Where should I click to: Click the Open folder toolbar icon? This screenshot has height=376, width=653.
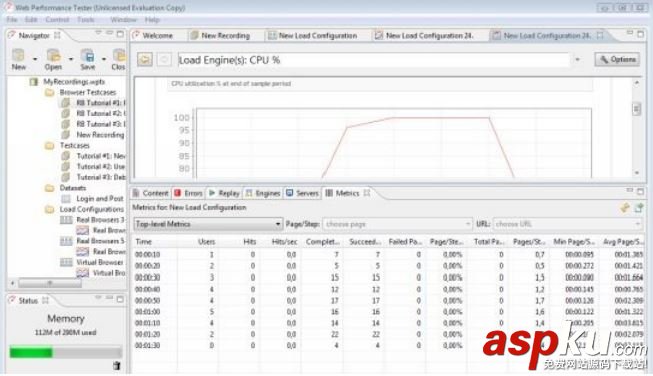pyautogui.click(x=53, y=56)
